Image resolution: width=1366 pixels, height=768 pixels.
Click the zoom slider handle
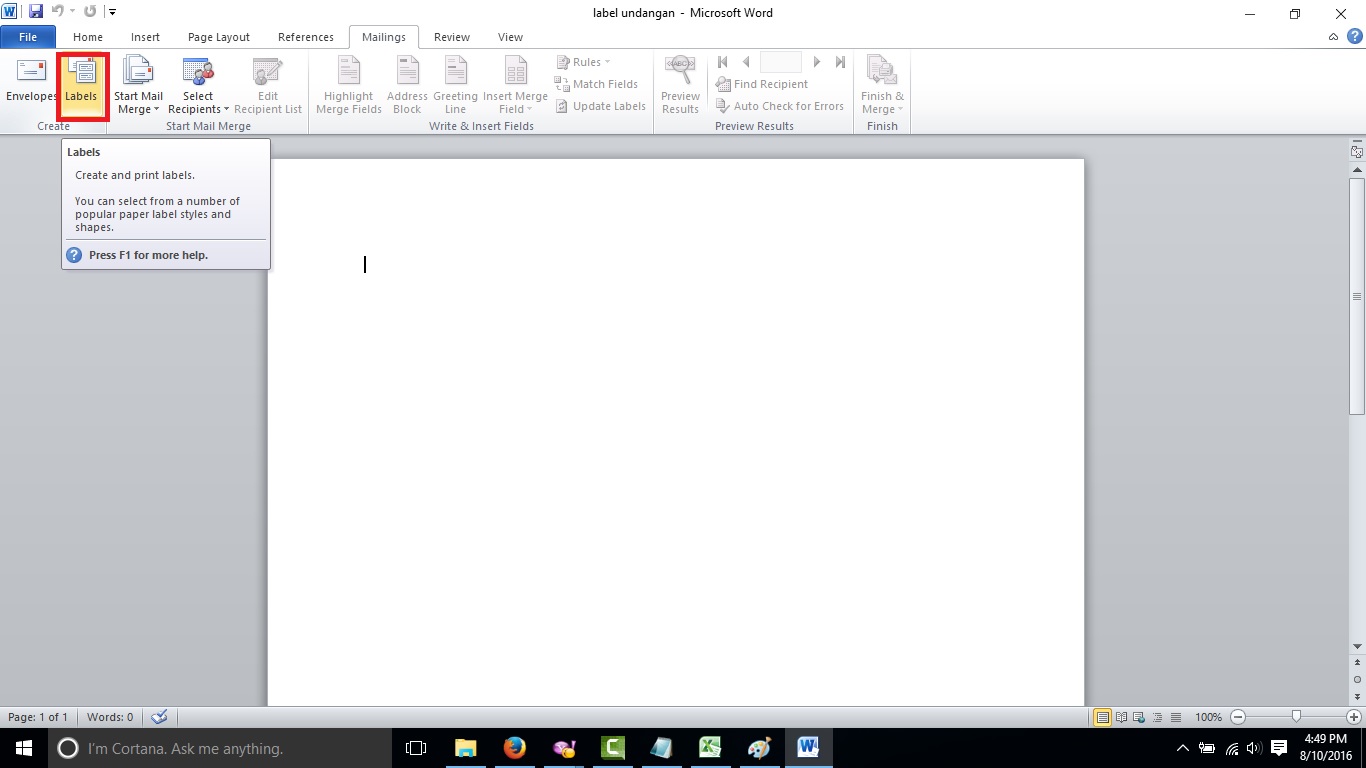click(1296, 717)
